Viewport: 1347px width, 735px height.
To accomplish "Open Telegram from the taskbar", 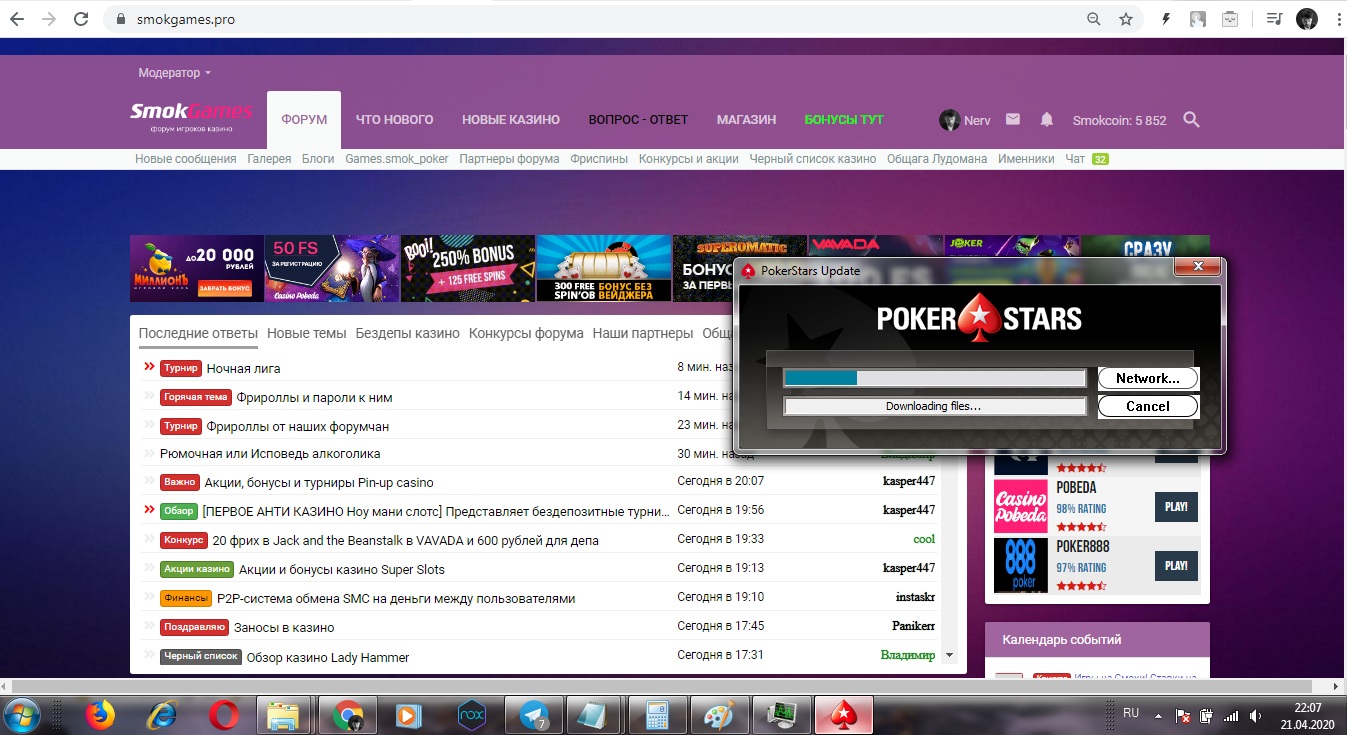I will click(x=534, y=715).
